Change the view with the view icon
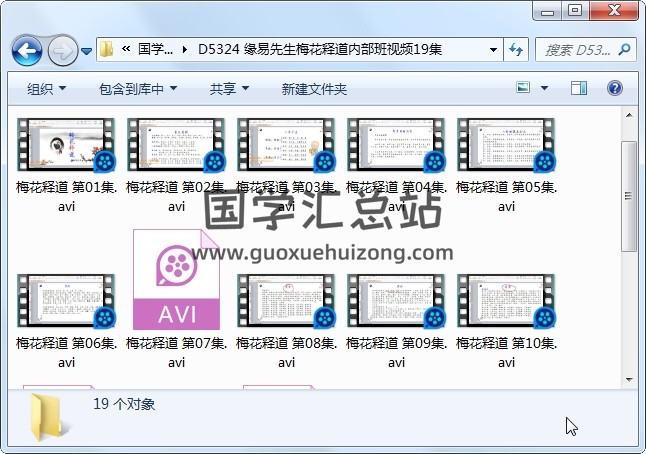Screen dimensions: 646x454 tap(523, 88)
